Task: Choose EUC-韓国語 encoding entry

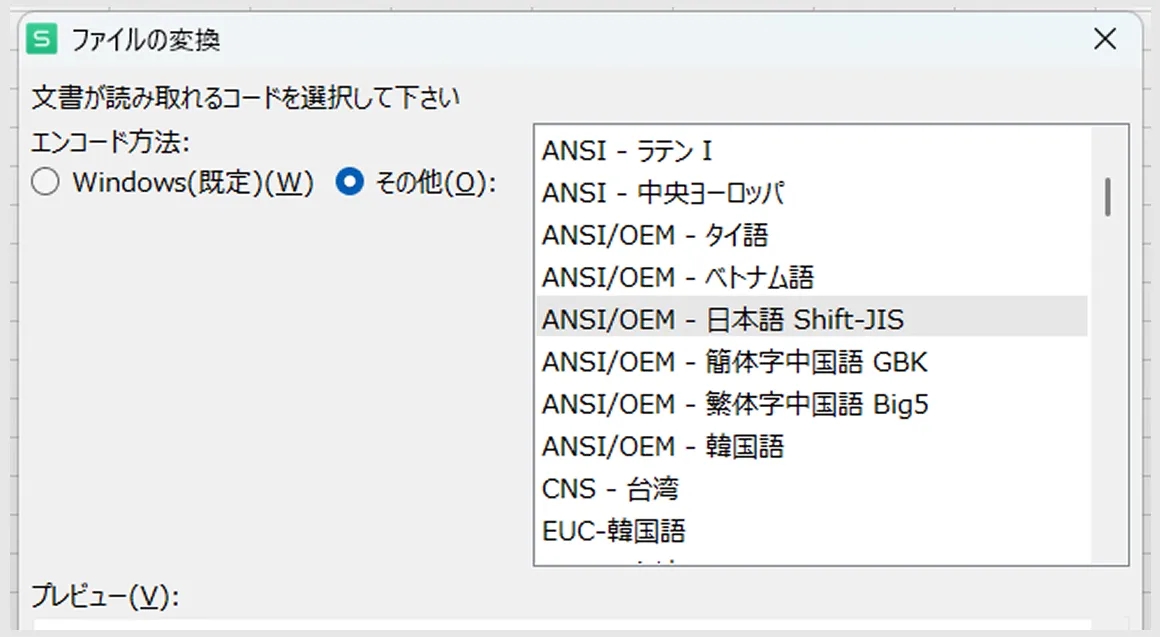Action: (x=812, y=530)
